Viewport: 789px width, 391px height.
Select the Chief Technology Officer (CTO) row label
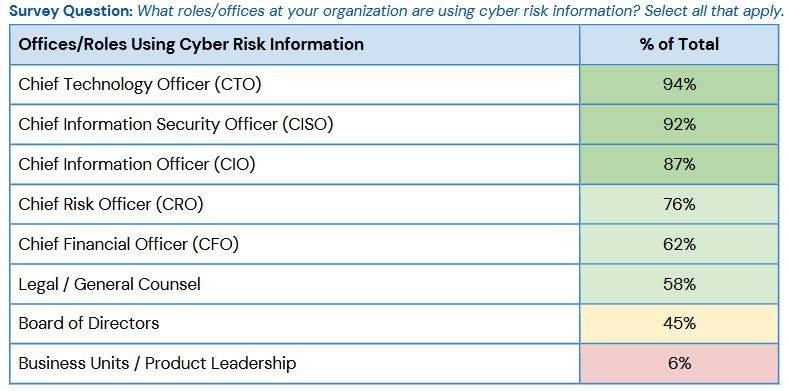(140, 85)
